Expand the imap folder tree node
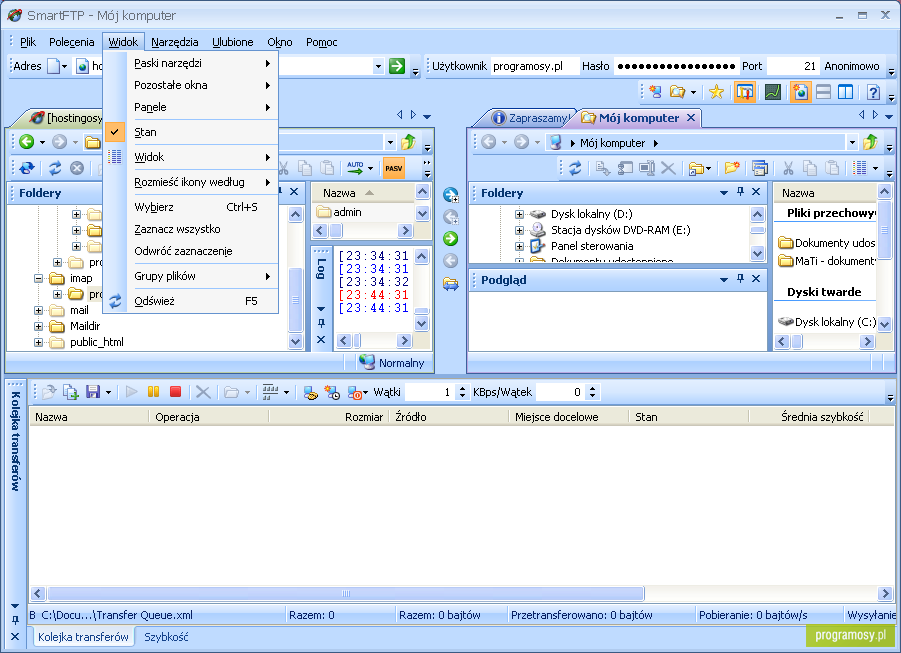Image resolution: width=901 pixels, height=653 pixels. pyautogui.click(x=38, y=278)
